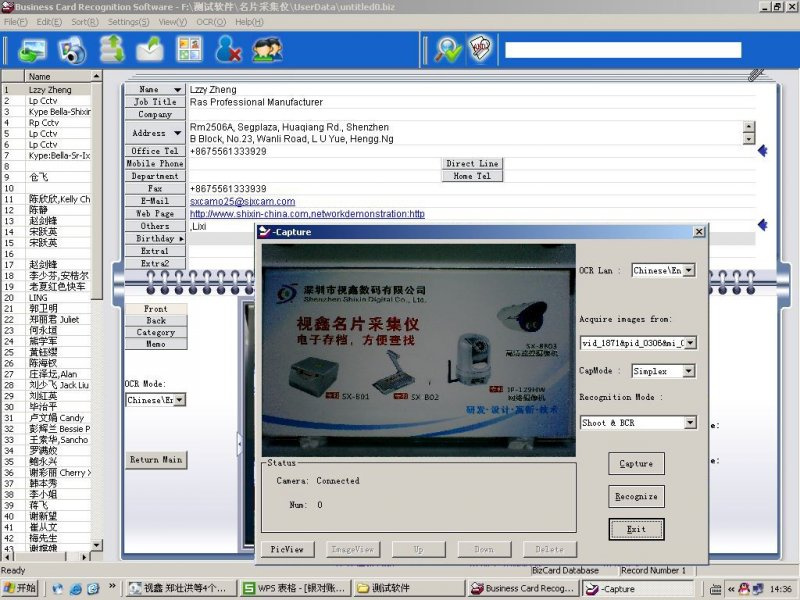Viewport: 800px width, 600px height.
Task: Switch to WPS taskbar button
Action: [294, 588]
